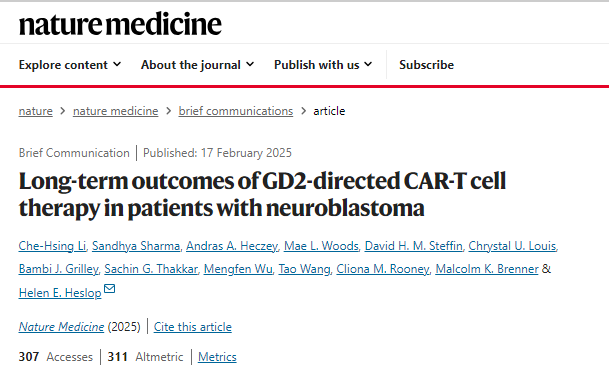Open corresponding author Helen E. Heslop
The image size is (609, 379).
[x=60, y=293]
